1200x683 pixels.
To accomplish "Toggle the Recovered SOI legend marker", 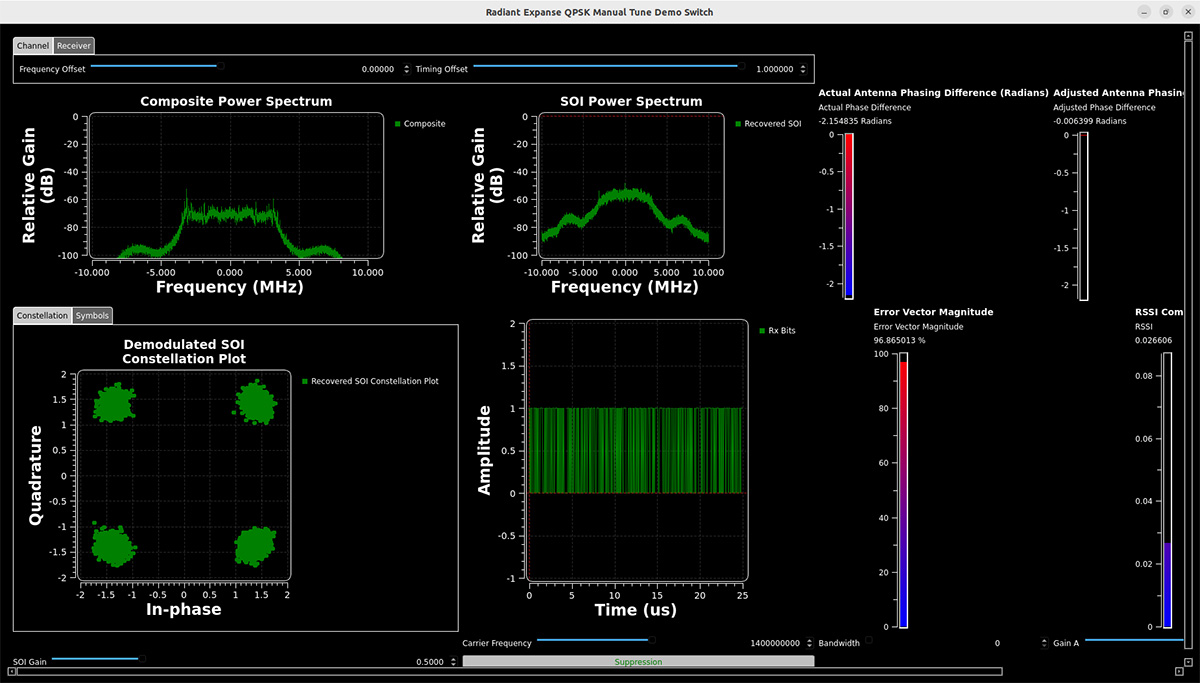I will click(738, 124).
